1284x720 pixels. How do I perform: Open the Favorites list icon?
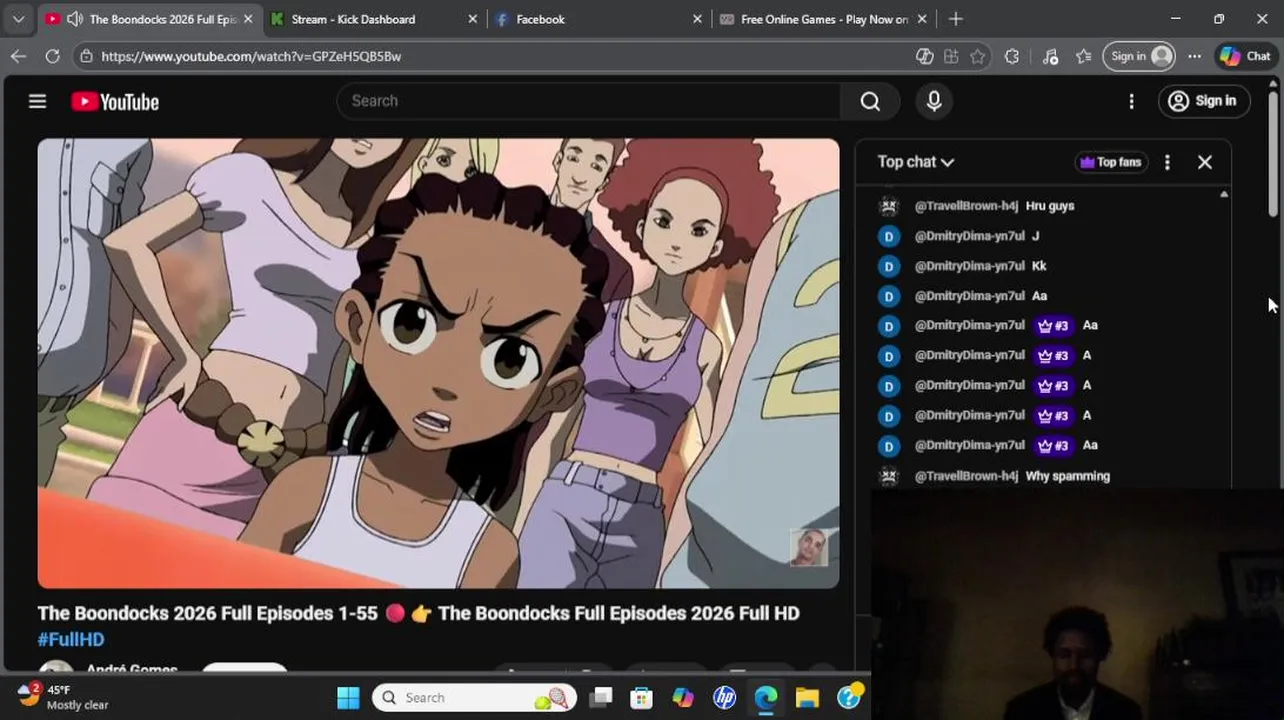(1083, 56)
